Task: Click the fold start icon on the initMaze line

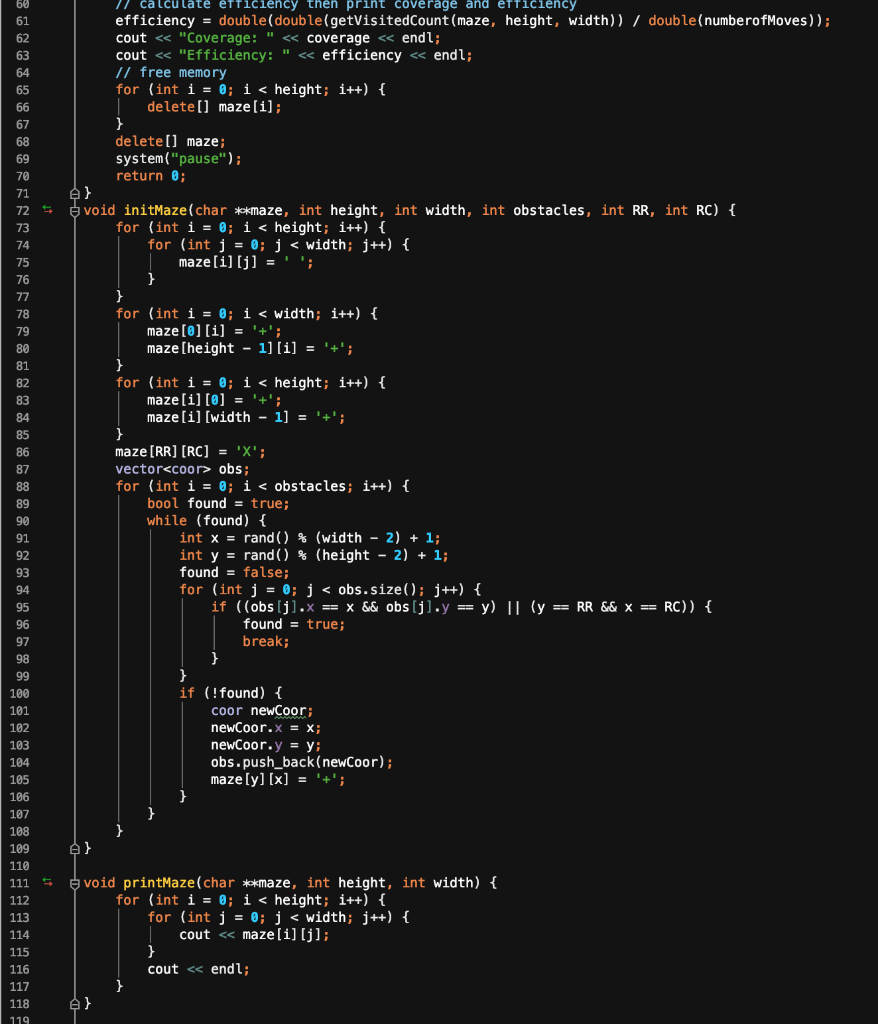Action: click(74, 210)
